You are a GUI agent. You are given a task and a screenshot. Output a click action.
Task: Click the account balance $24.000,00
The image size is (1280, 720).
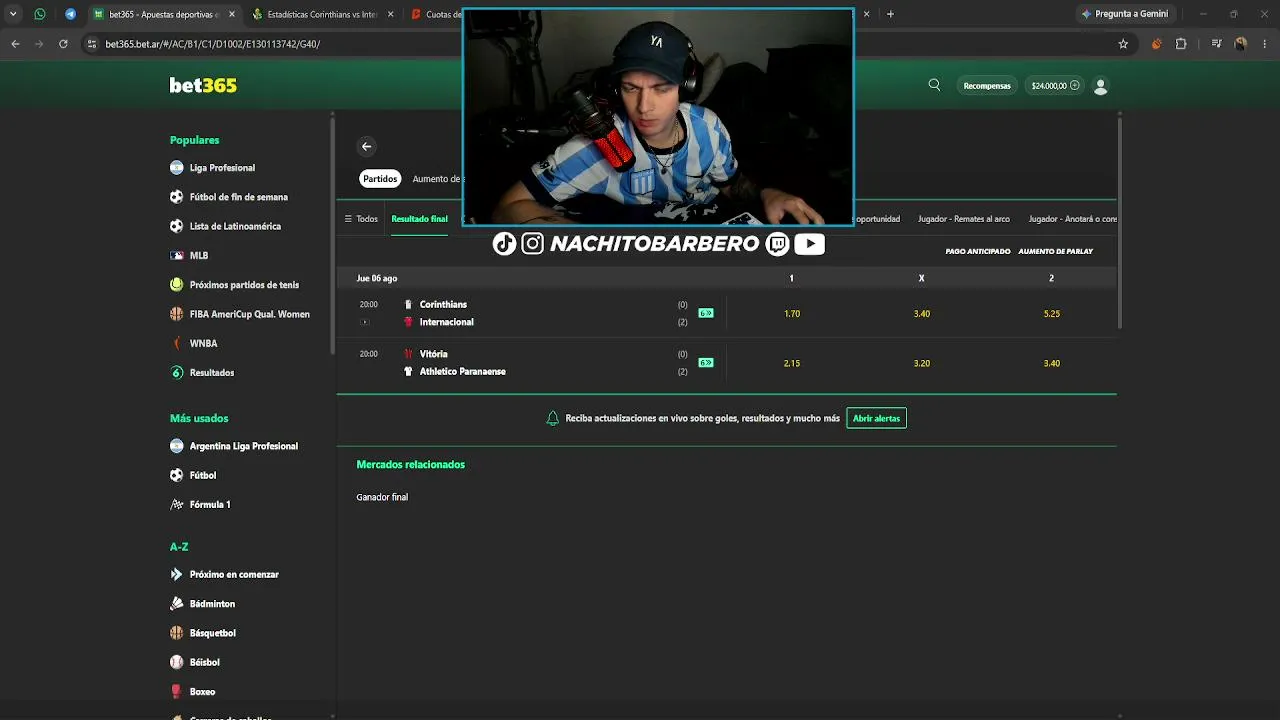click(x=1049, y=86)
